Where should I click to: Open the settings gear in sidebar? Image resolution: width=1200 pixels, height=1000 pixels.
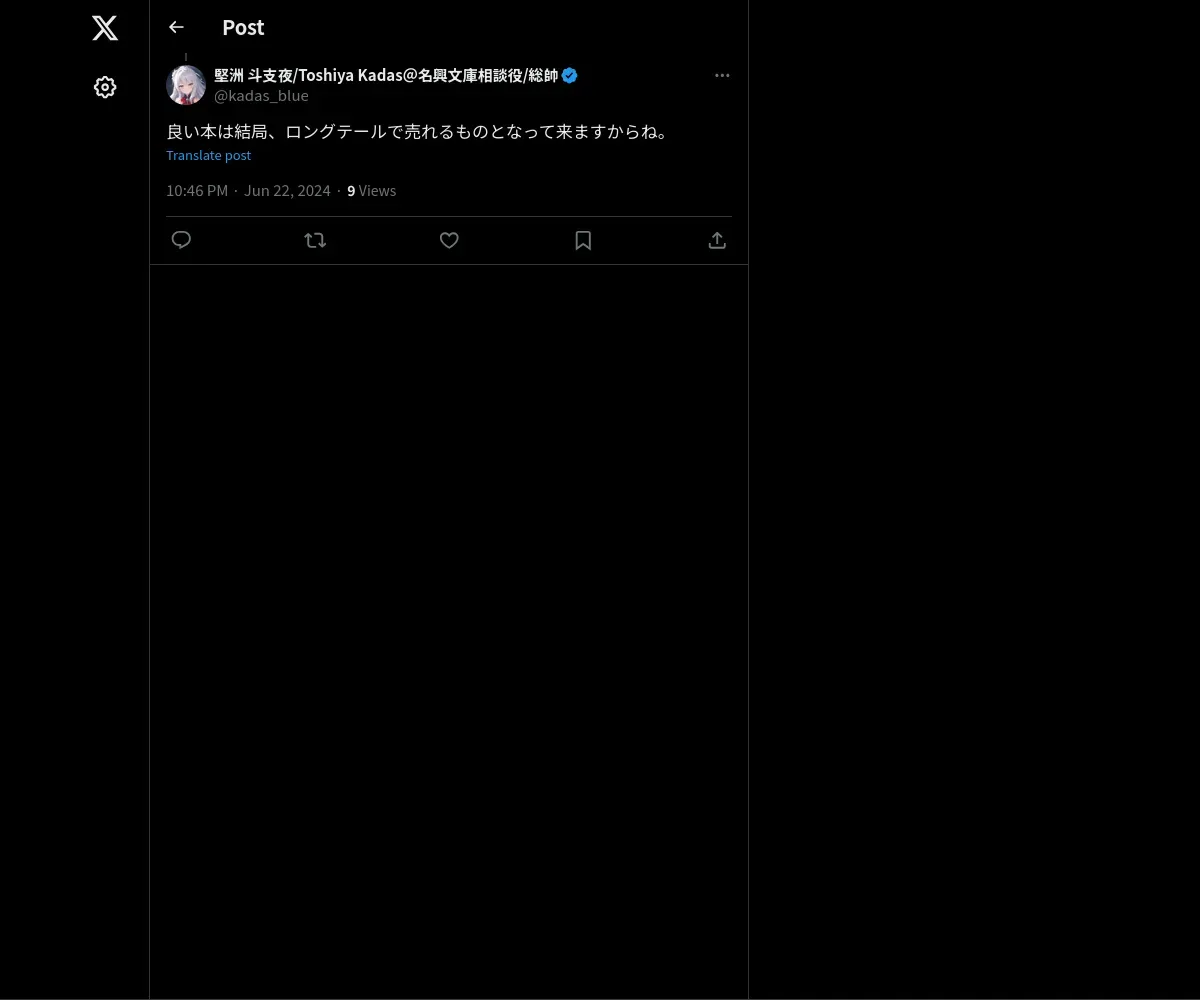click(x=105, y=87)
